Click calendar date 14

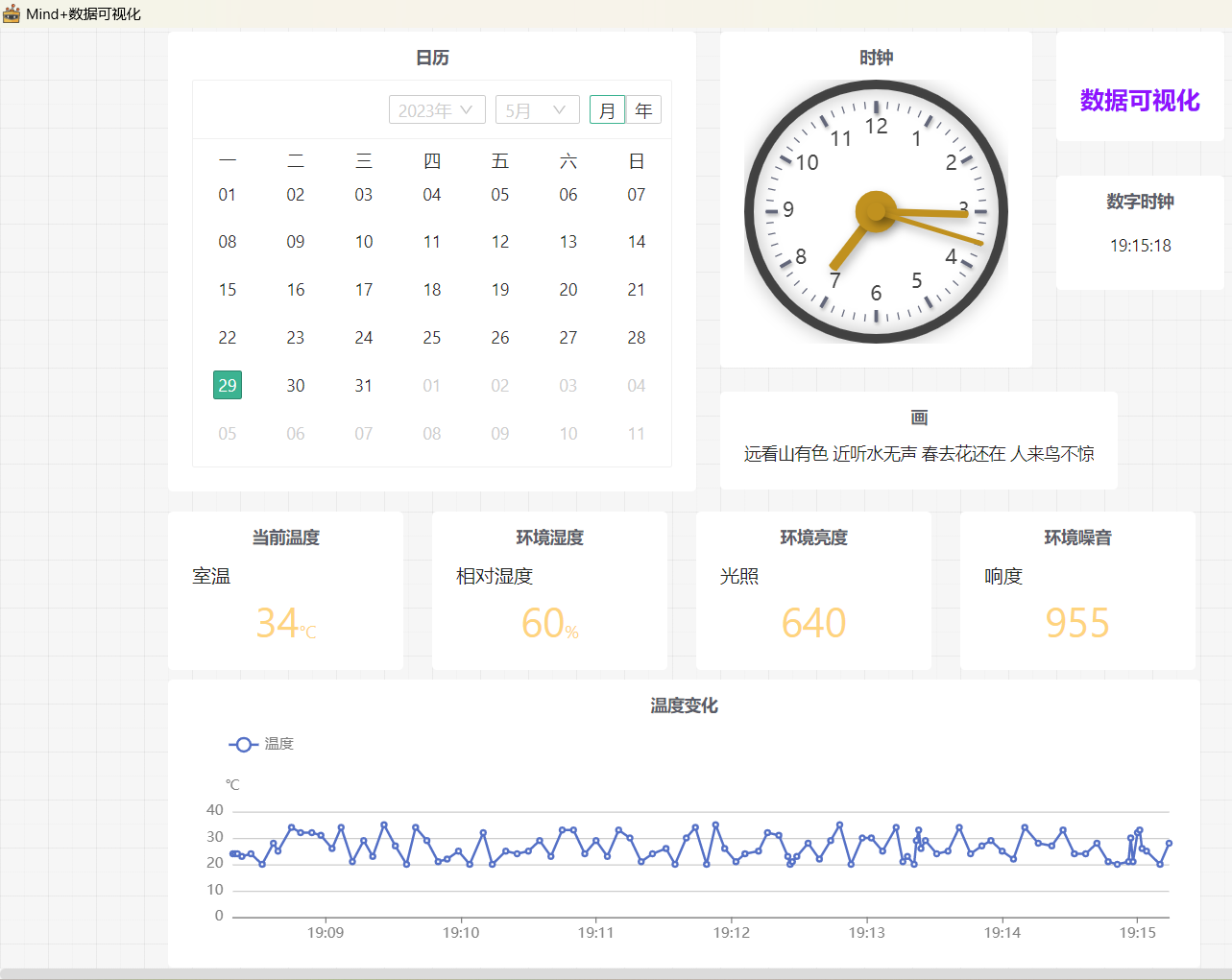[637, 241]
